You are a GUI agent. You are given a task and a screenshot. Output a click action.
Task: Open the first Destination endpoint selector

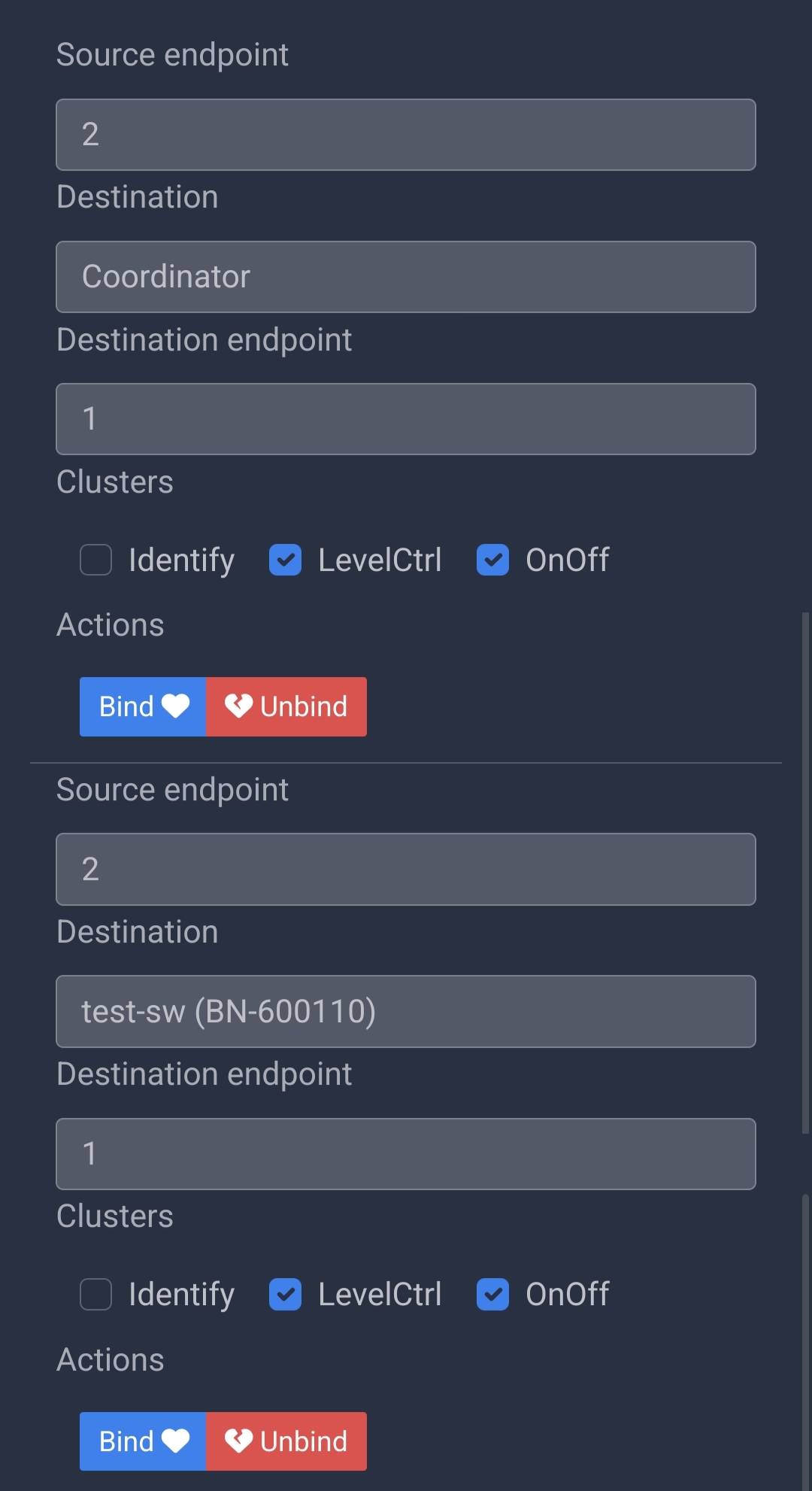tap(406, 419)
